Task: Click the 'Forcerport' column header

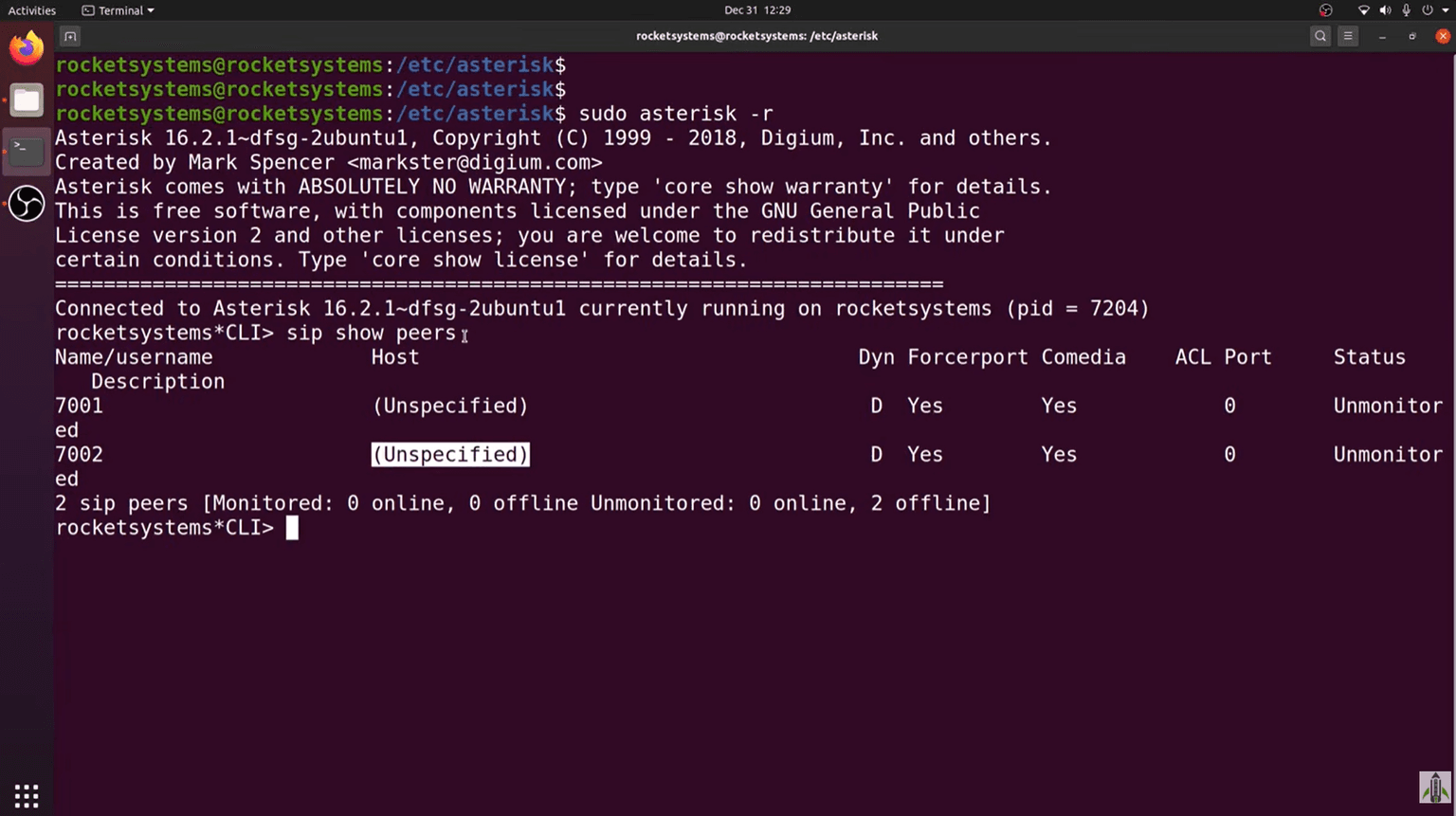Action: [968, 357]
